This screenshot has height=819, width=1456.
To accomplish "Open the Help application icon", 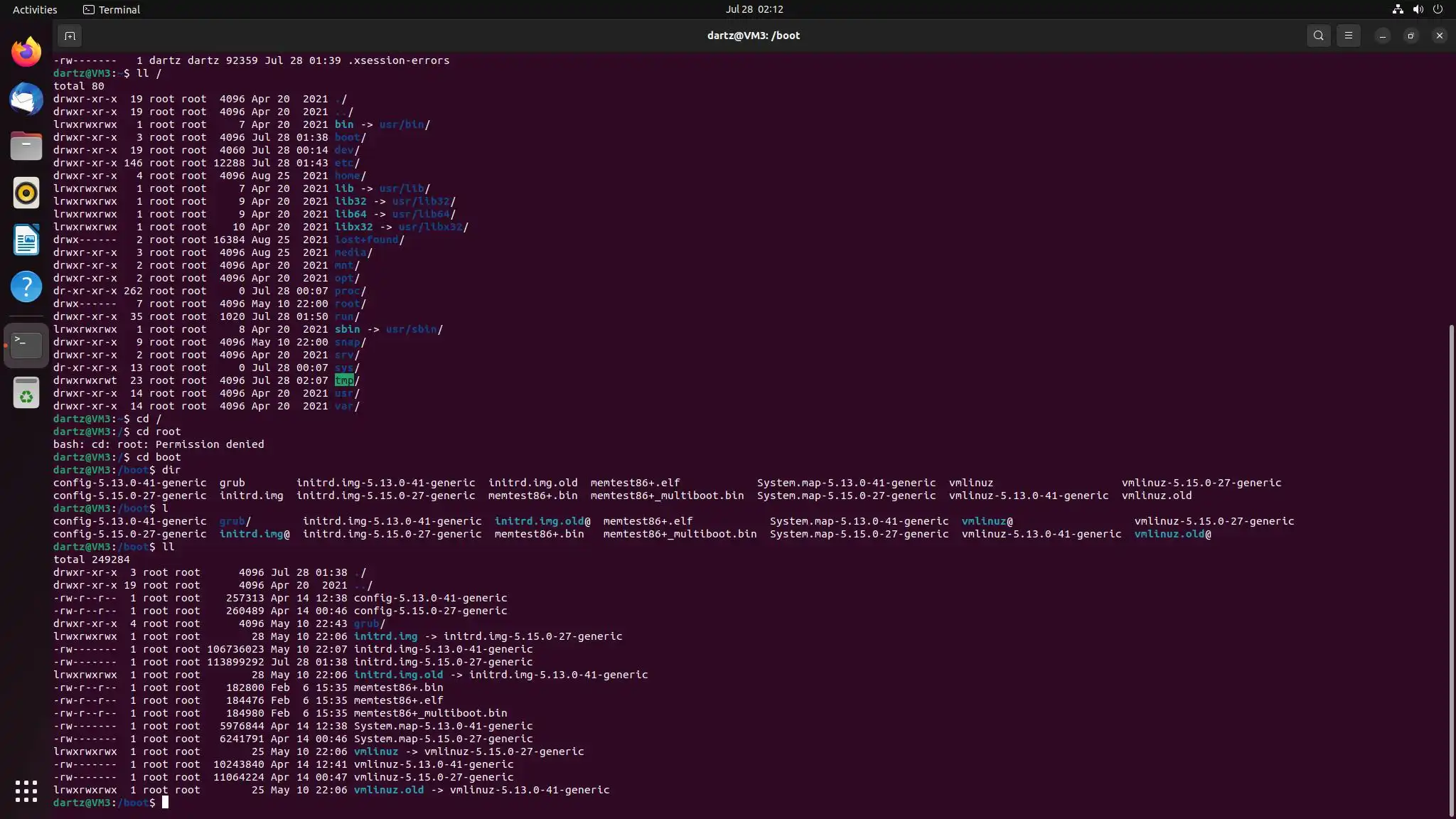I will click(26, 287).
